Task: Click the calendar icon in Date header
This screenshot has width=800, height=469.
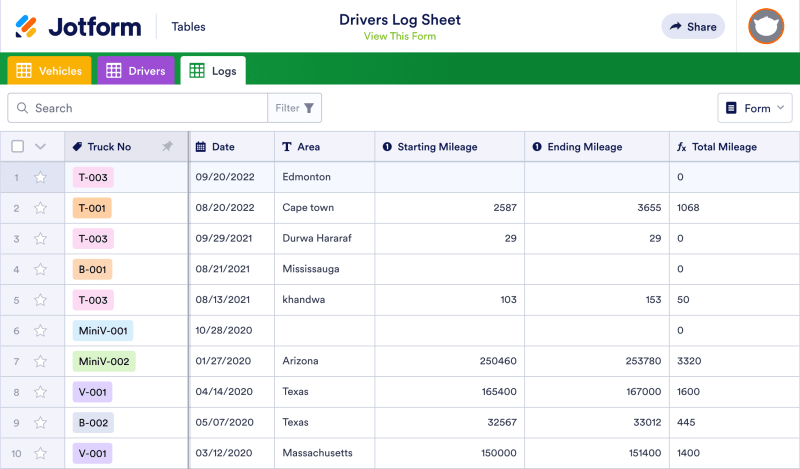Action: 201,147
